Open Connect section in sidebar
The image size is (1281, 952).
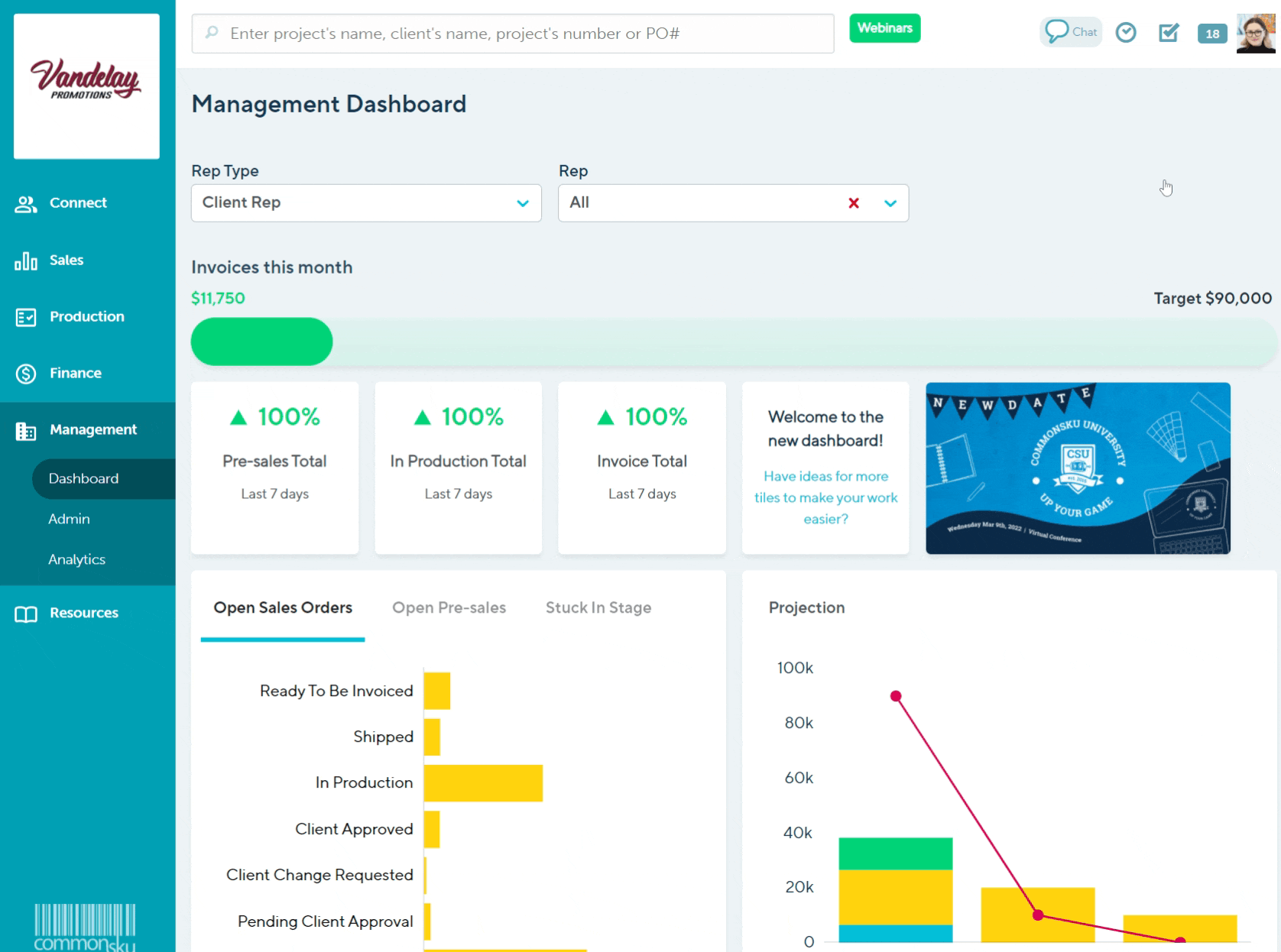click(x=77, y=203)
